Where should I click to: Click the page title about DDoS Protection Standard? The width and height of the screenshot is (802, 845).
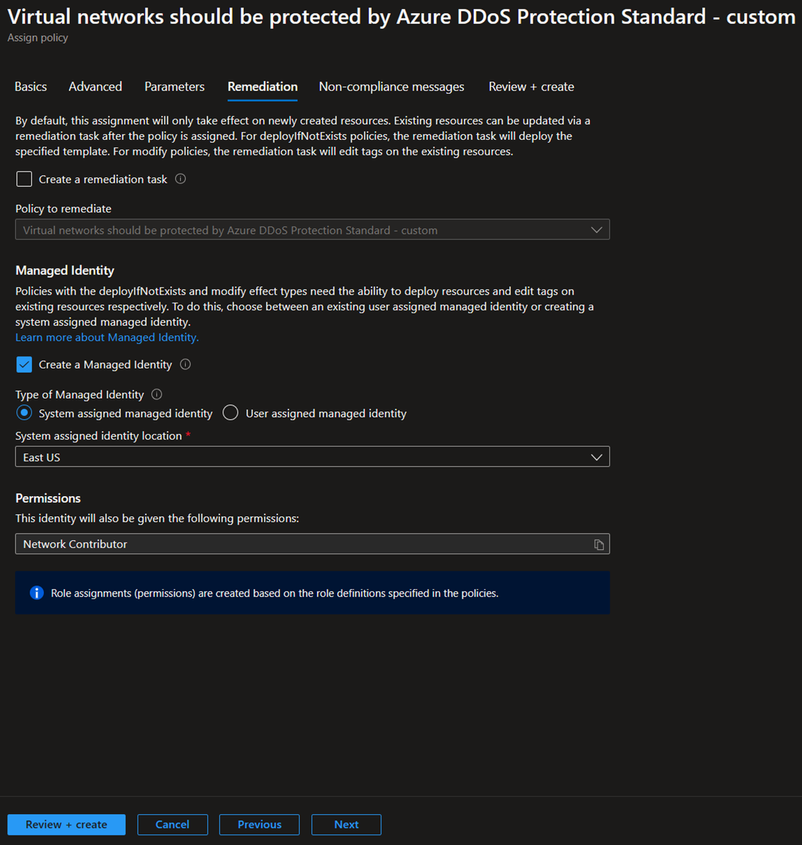pyautogui.click(x=401, y=17)
